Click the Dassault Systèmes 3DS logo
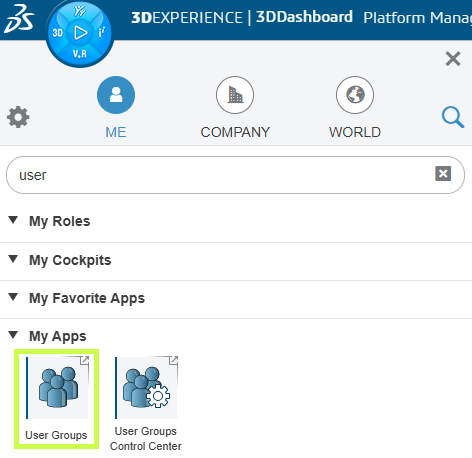Image resolution: width=472 pixels, height=458 pixels. (x=19, y=19)
